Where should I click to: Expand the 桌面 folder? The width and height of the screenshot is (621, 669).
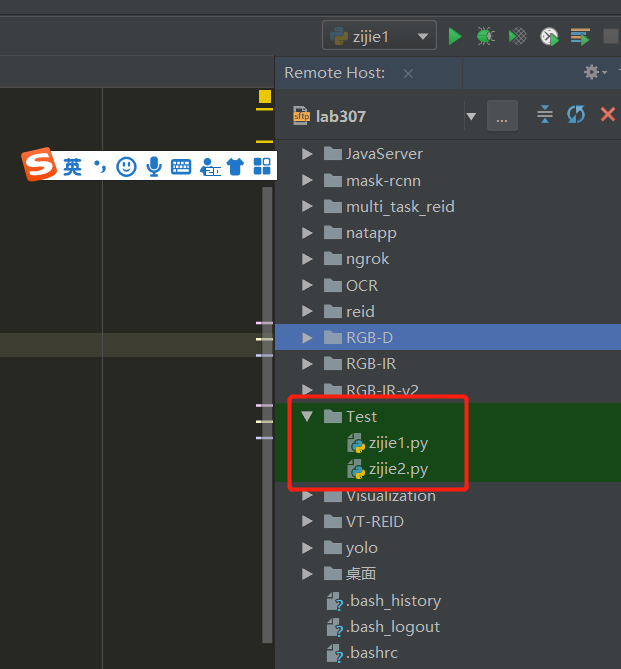307,574
